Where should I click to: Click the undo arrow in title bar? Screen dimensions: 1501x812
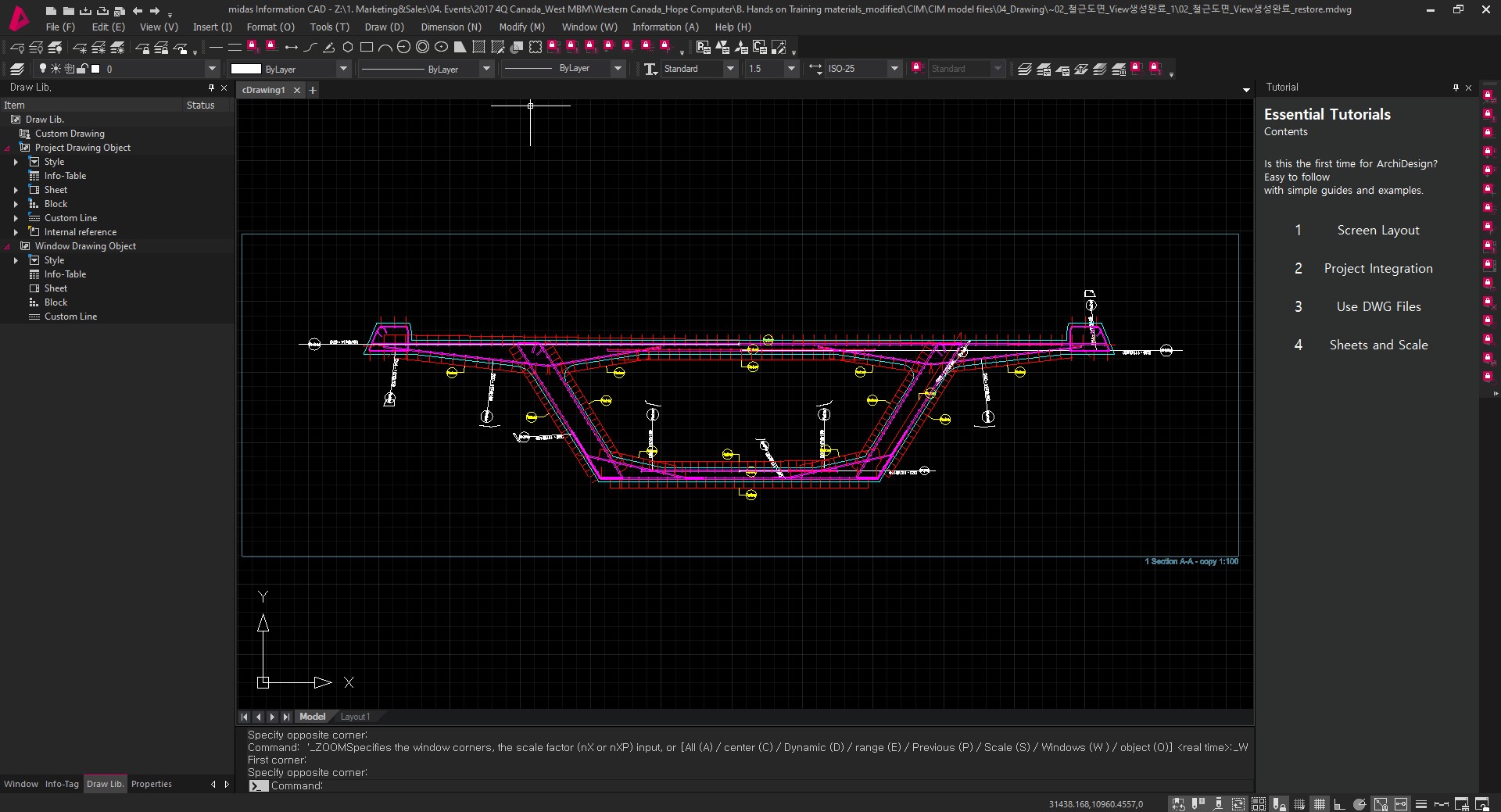138,11
